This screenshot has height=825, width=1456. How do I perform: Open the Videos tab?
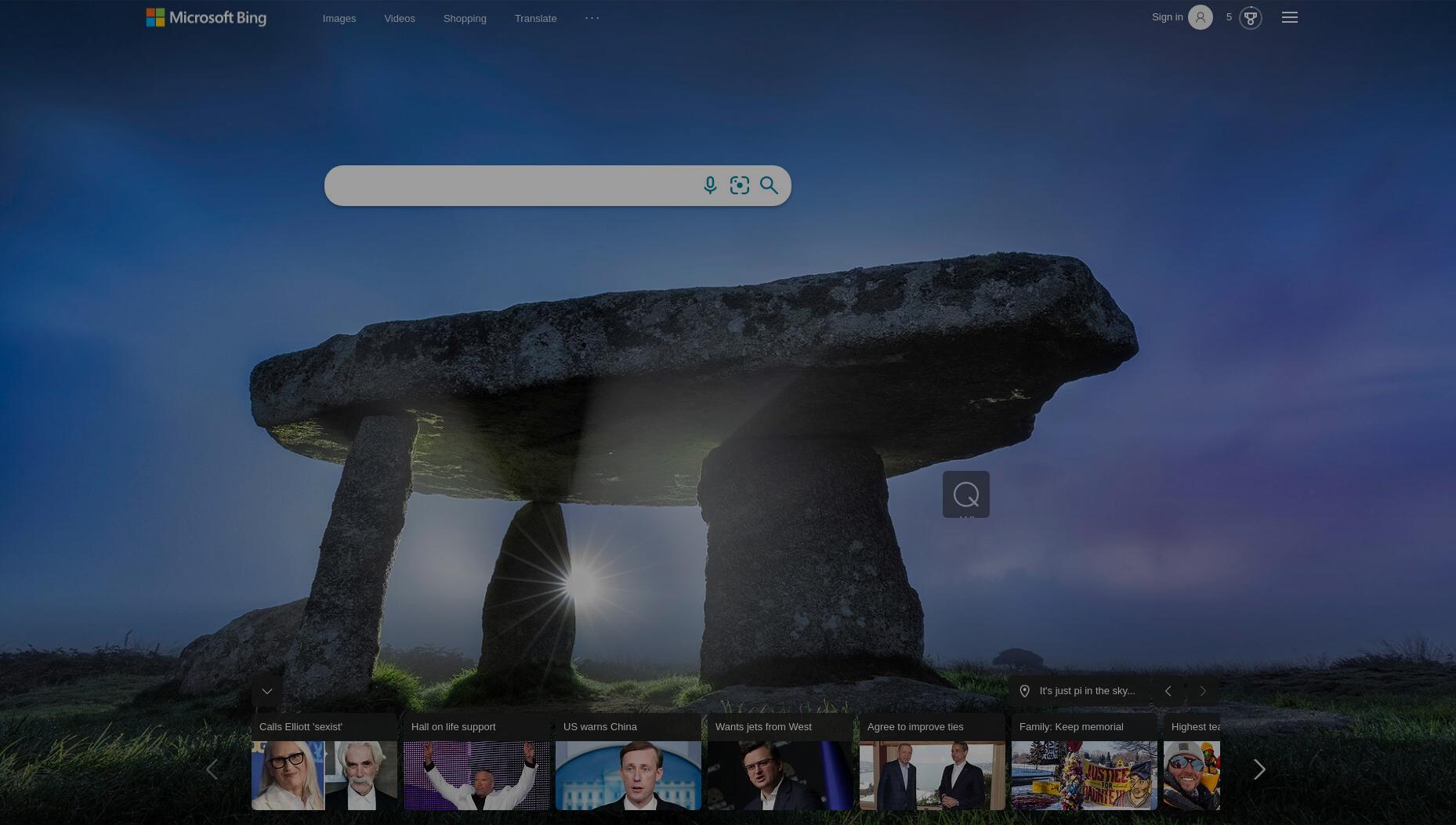click(x=400, y=18)
